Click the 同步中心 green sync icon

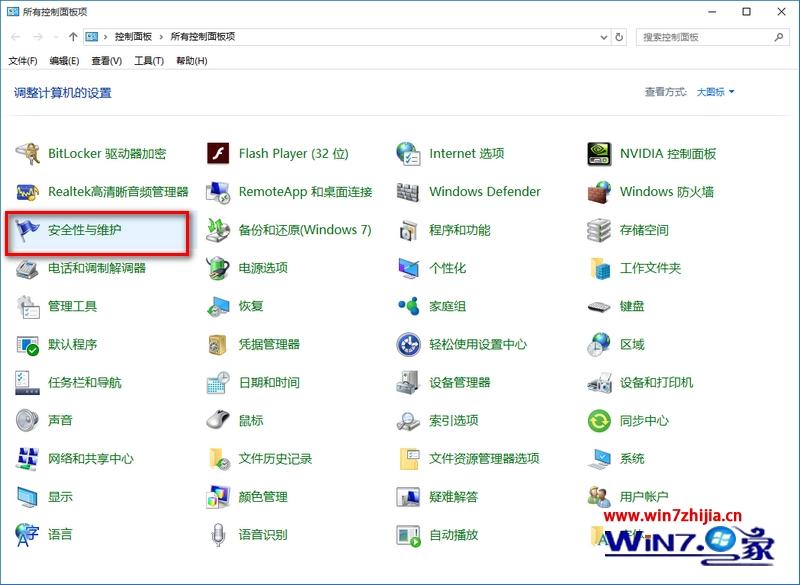[x=599, y=421]
